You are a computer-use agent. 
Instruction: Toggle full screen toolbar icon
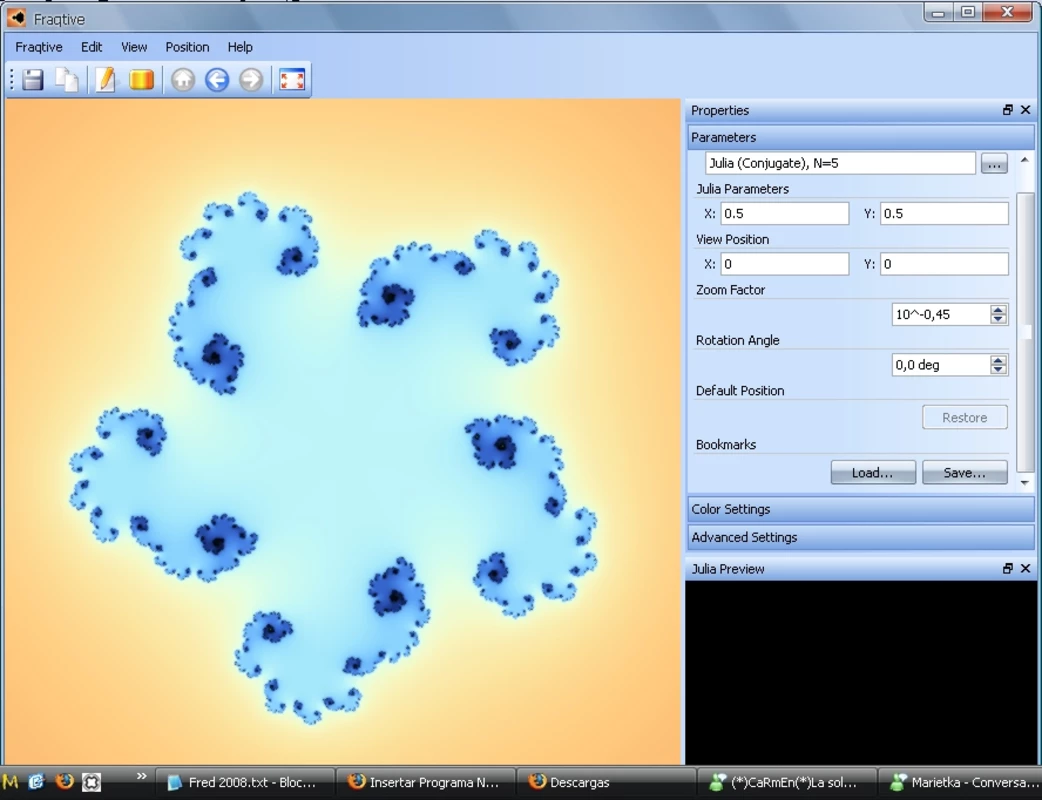coord(292,80)
